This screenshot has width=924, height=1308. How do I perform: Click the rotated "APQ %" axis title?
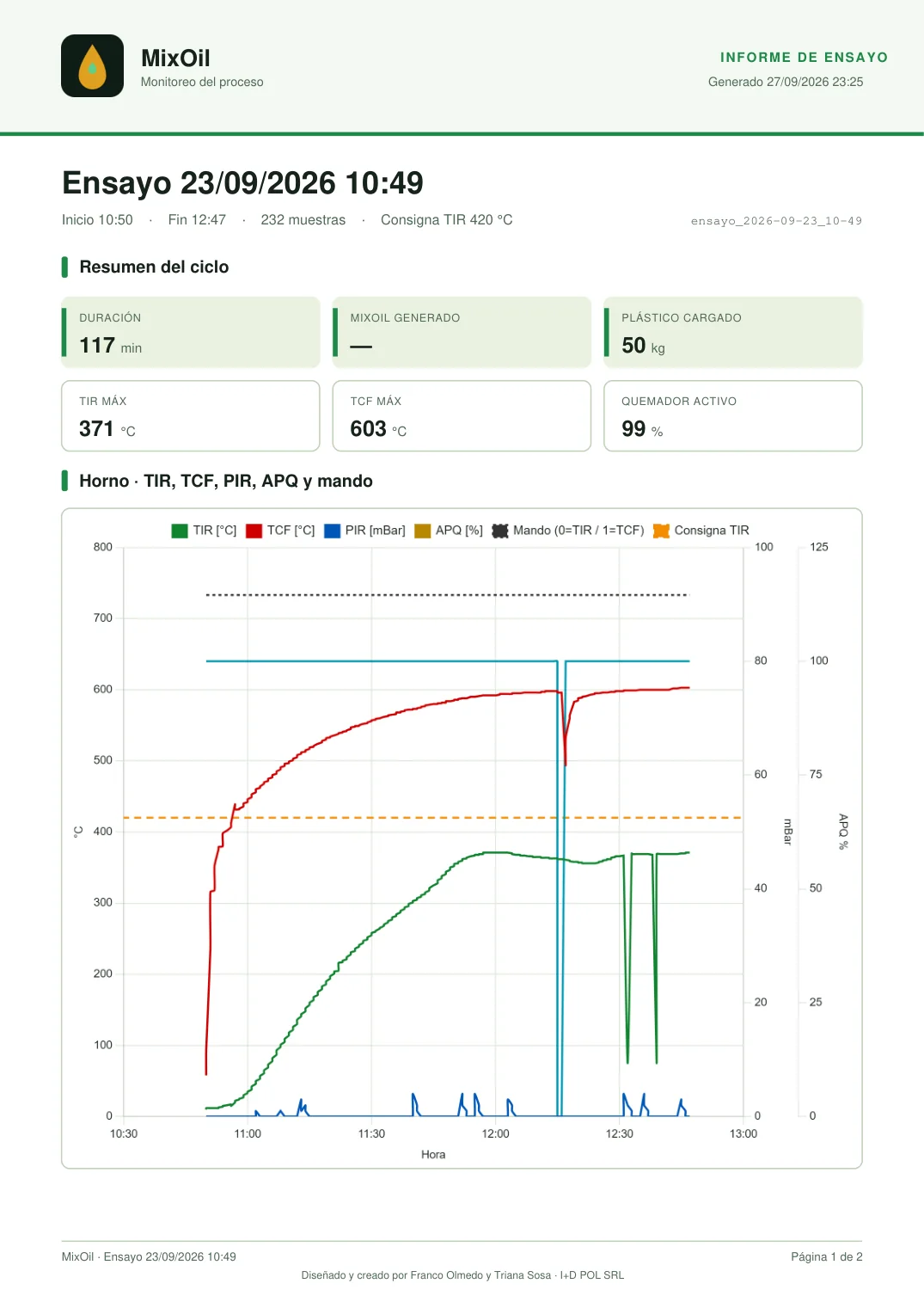tap(844, 832)
